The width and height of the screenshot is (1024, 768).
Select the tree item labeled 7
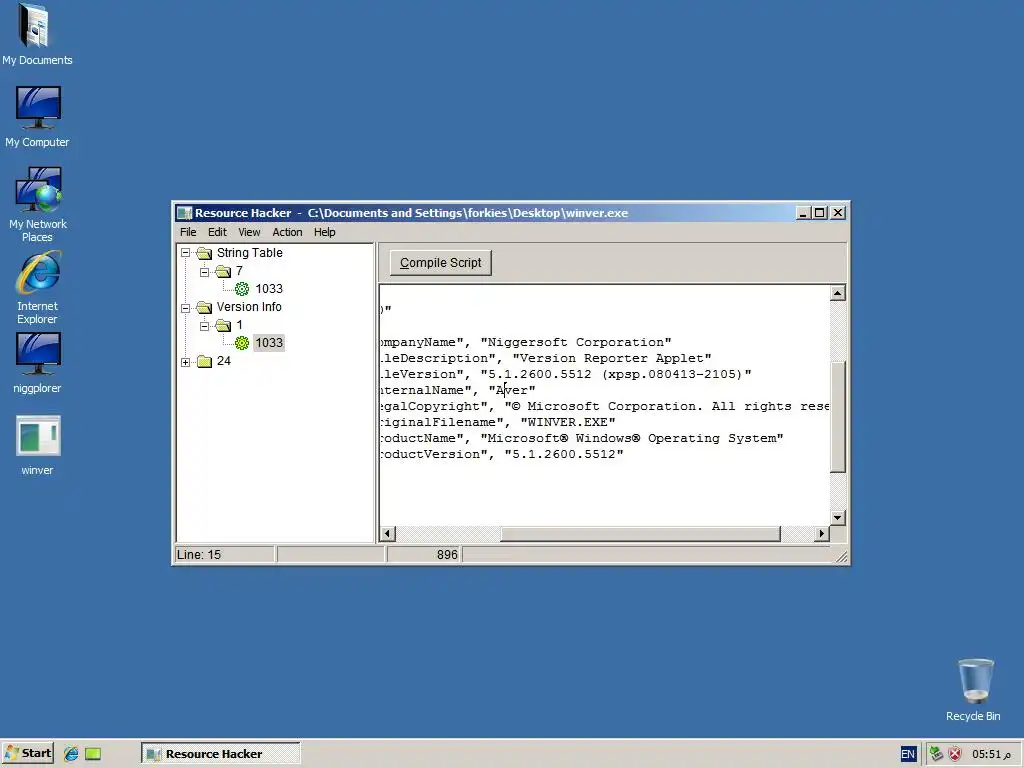tap(239, 271)
